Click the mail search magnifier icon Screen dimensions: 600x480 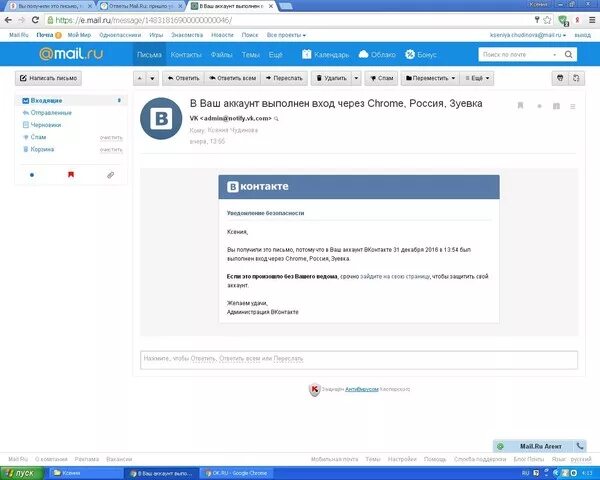click(x=569, y=54)
